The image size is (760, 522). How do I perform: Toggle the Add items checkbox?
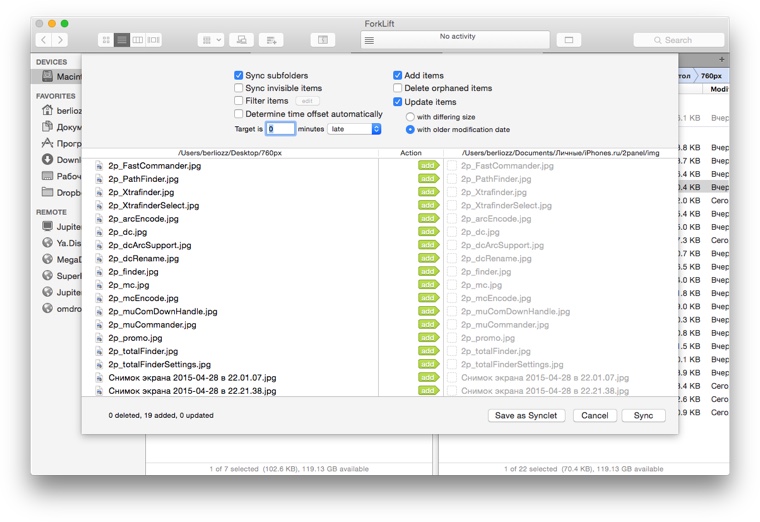[x=397, y=75]
